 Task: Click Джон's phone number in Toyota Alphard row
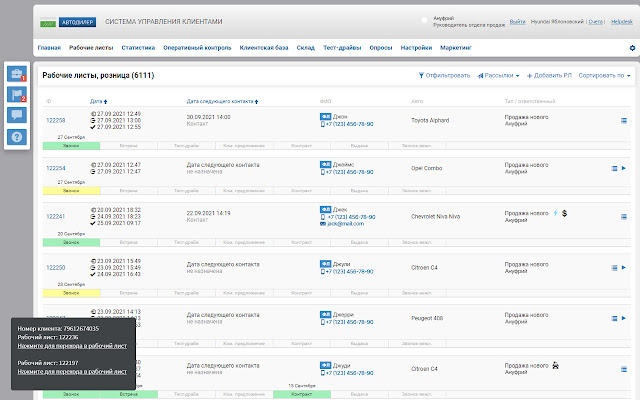(349, 124)
